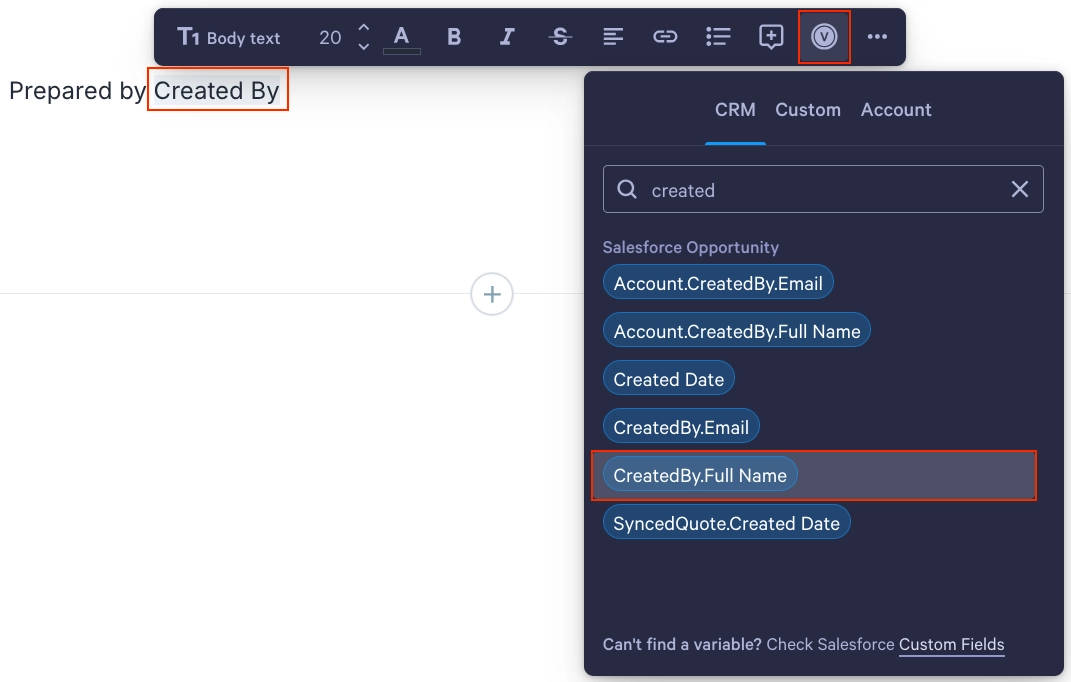Viewport: 1071px width, 682px height.
Task: Open the Custom Fields link
Action: coord(951,644)
